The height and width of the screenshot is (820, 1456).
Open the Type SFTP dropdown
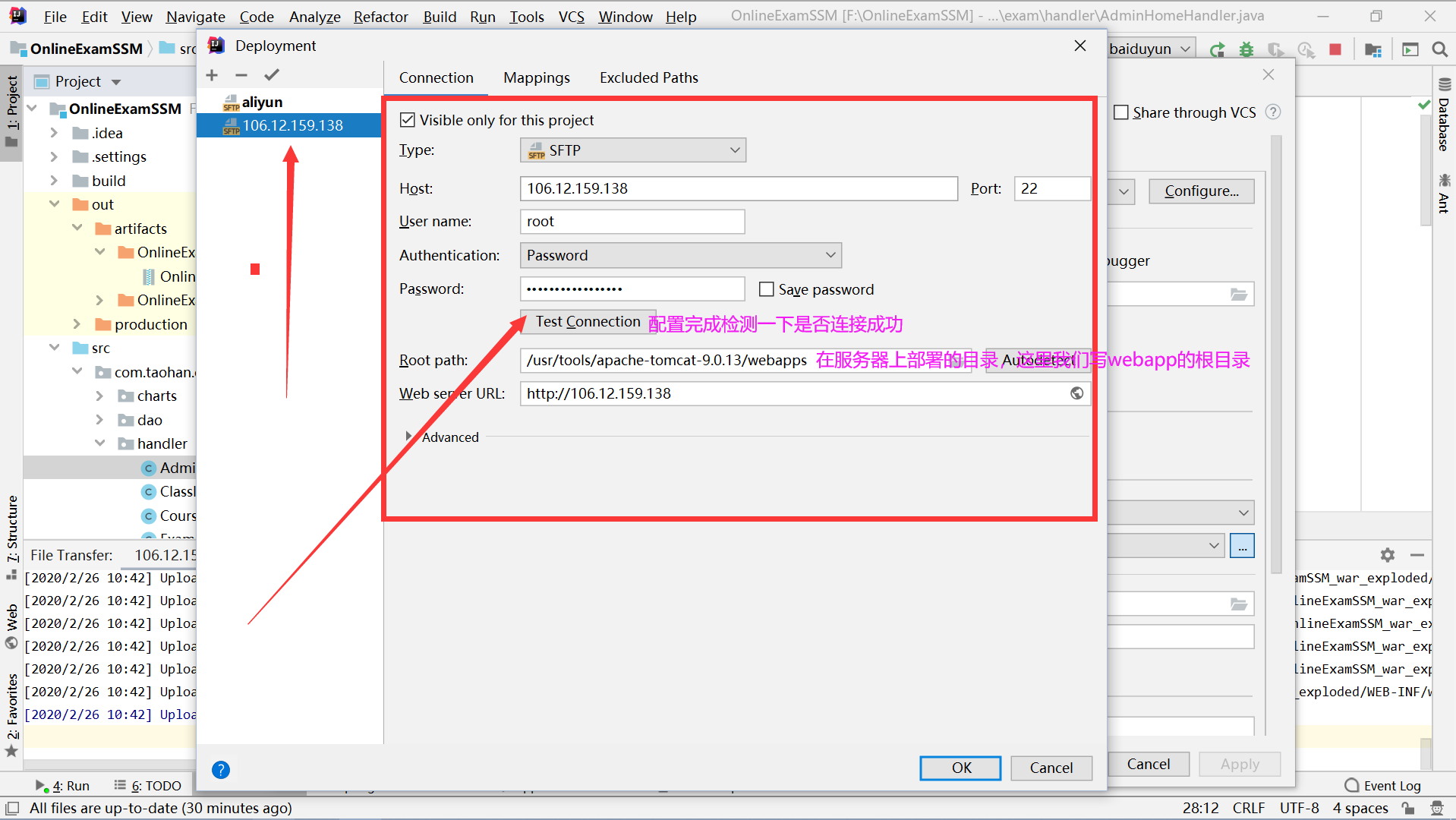click(633, 150)
